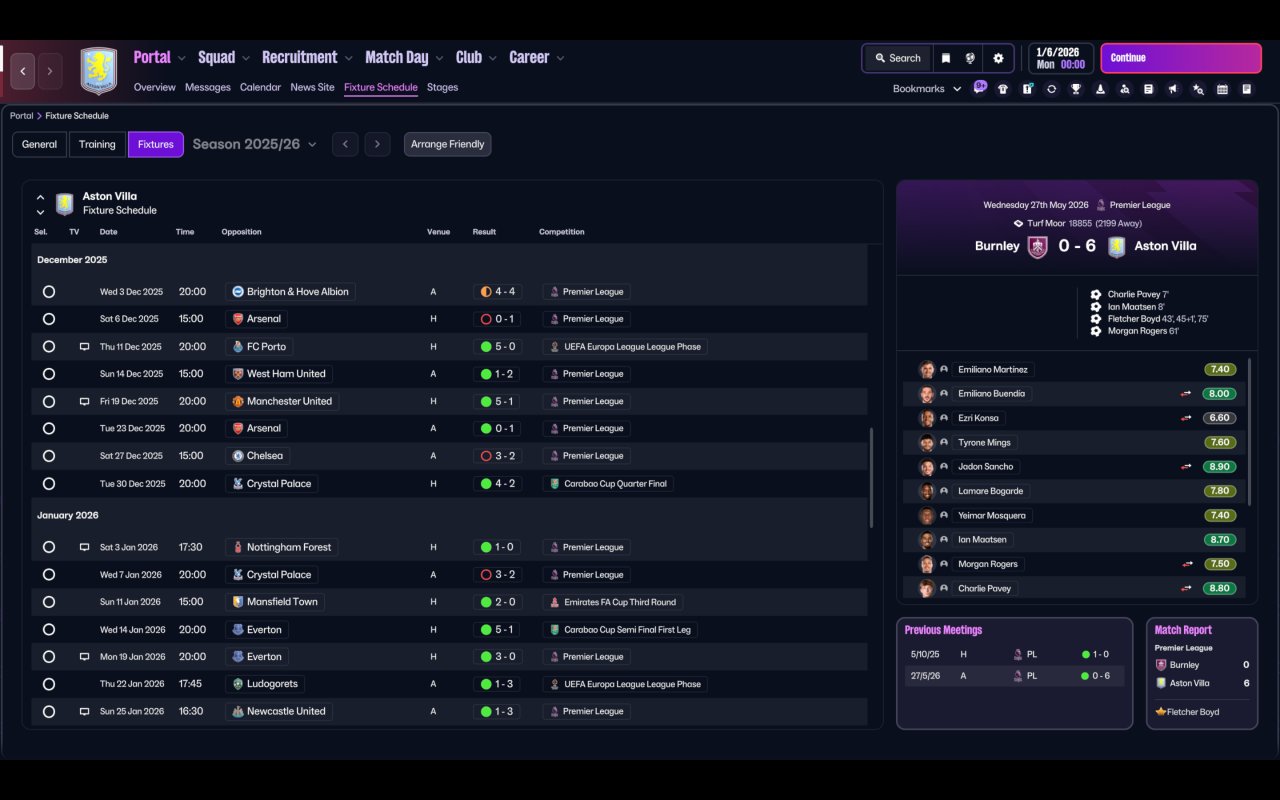The width and height of the screenshot is (1280, 800).
Task: Click TV broadcast icon for Newcastle United fixture
Action: pyautogui.click(x=84, y=711)
